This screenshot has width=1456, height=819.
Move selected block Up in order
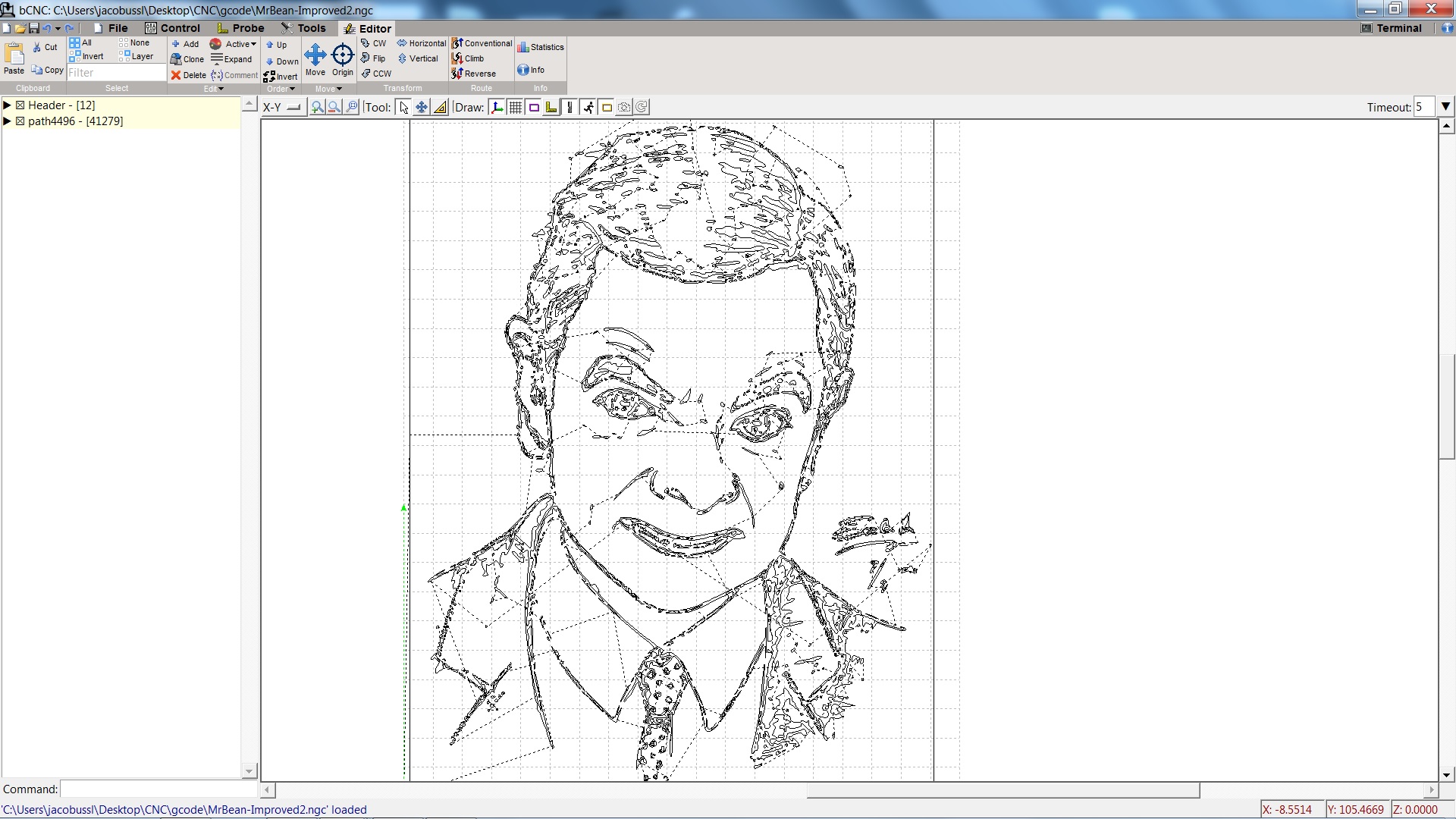tap(276, 45)
